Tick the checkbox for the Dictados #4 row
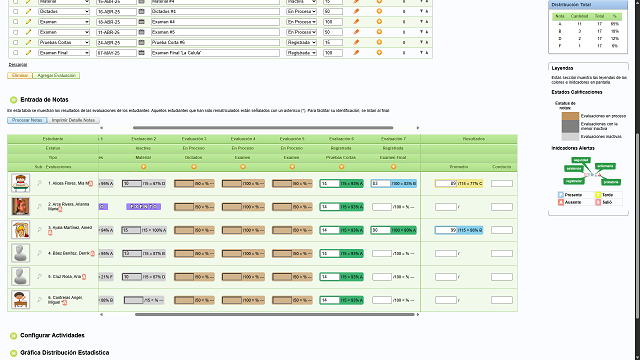Image resolution: width=640 pixels, height=360 pixels. (x=16, y=11)
